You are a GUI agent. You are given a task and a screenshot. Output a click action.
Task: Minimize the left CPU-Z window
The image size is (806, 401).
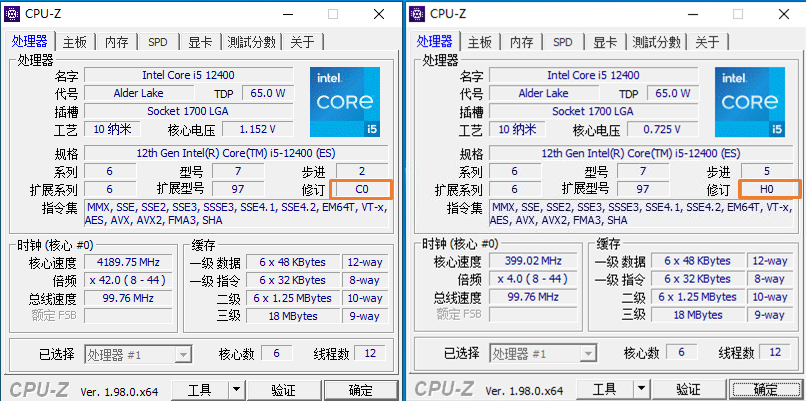[286, 14]
